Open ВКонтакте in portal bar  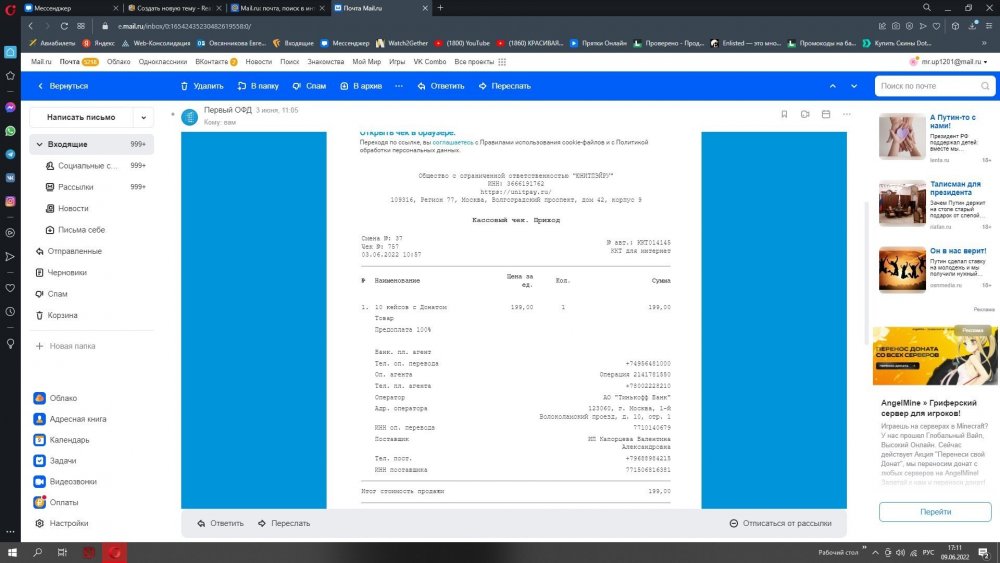pos(212,62)
